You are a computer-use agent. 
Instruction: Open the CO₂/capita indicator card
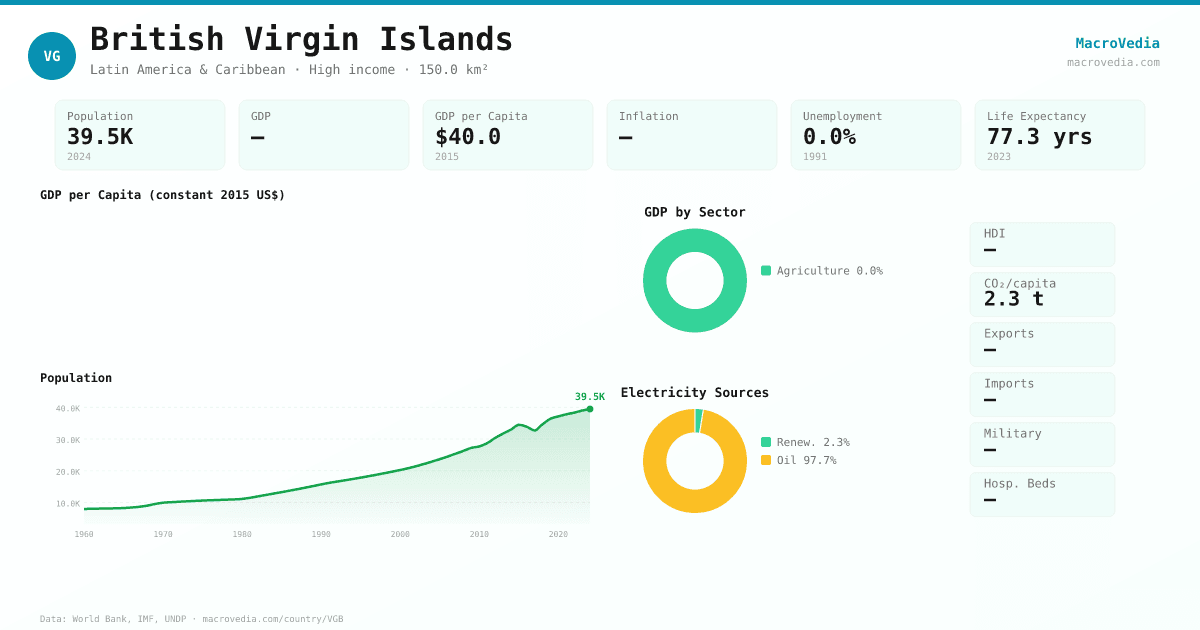(x=1042, y=294)
